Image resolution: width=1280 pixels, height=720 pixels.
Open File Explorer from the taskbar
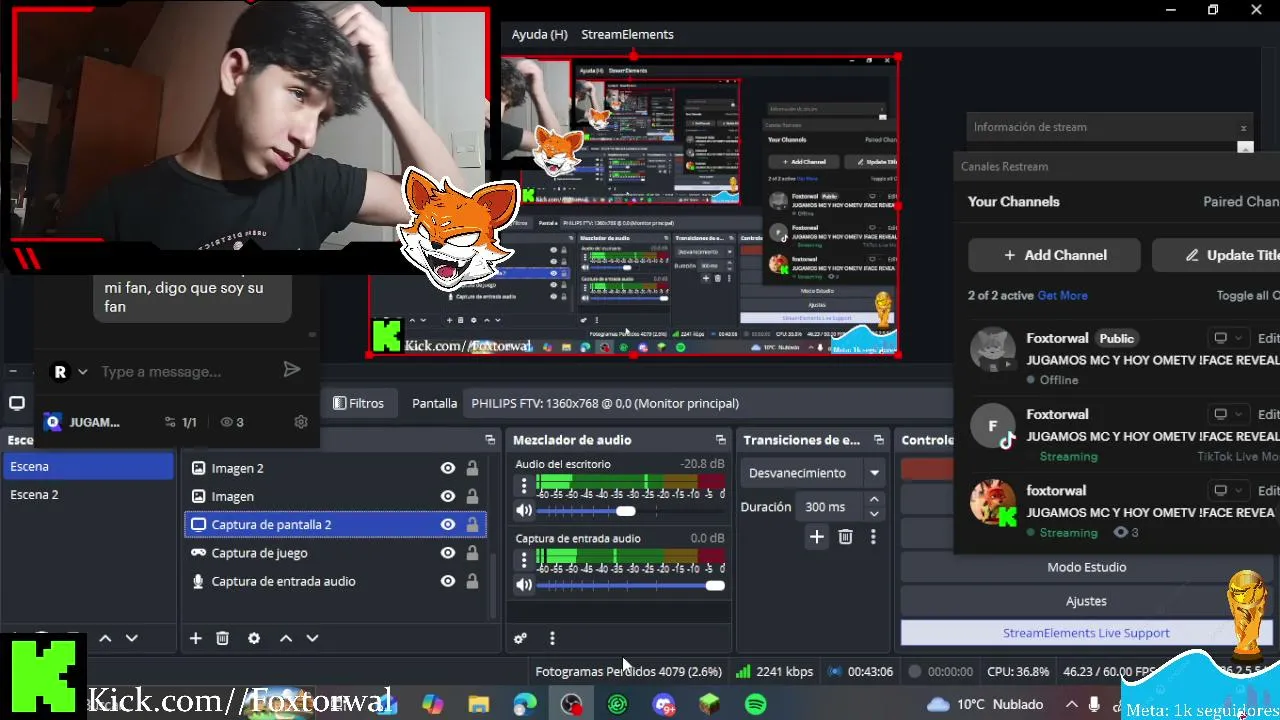coord(479,705)
